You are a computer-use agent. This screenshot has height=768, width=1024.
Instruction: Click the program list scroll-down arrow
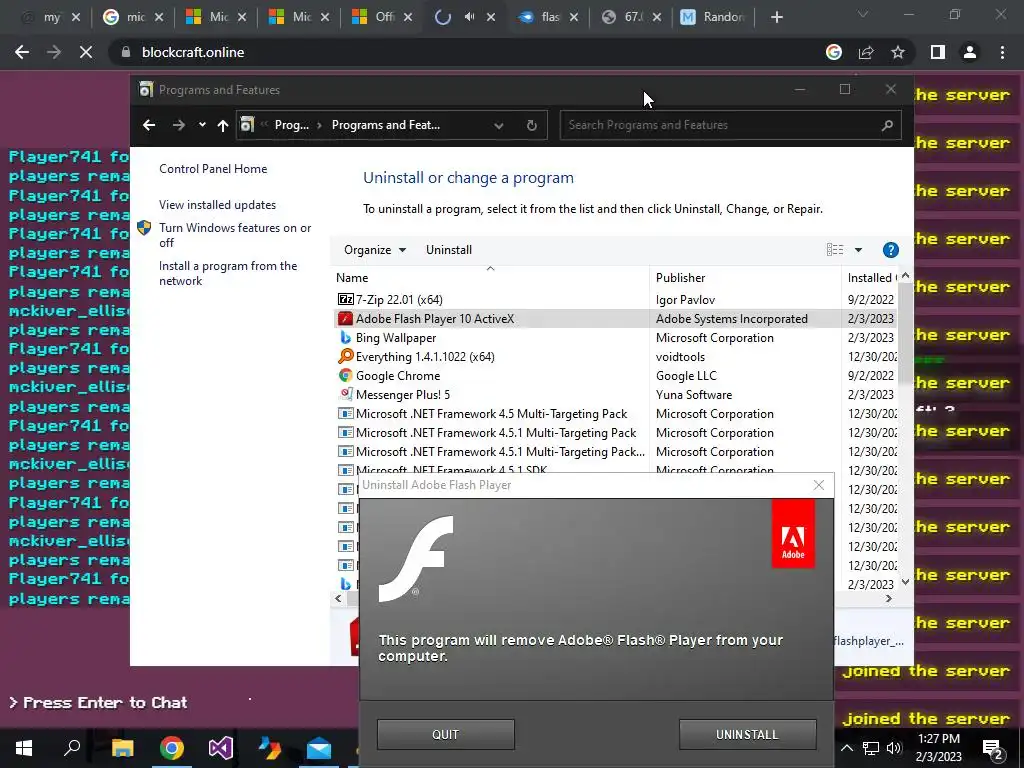(905, 582)
